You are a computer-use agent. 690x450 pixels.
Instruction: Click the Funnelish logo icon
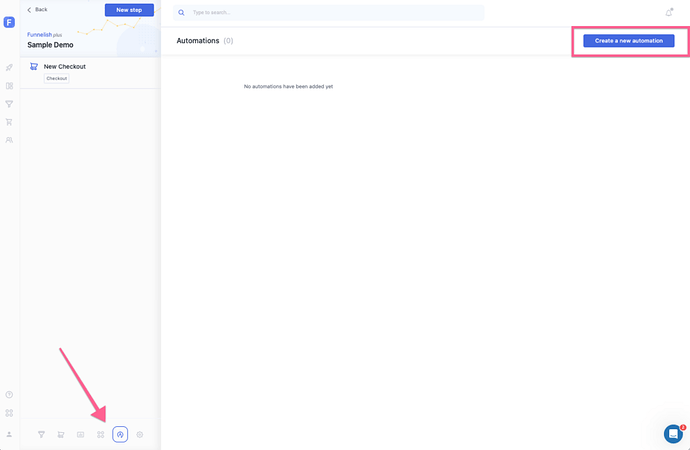tap(9, 22)
